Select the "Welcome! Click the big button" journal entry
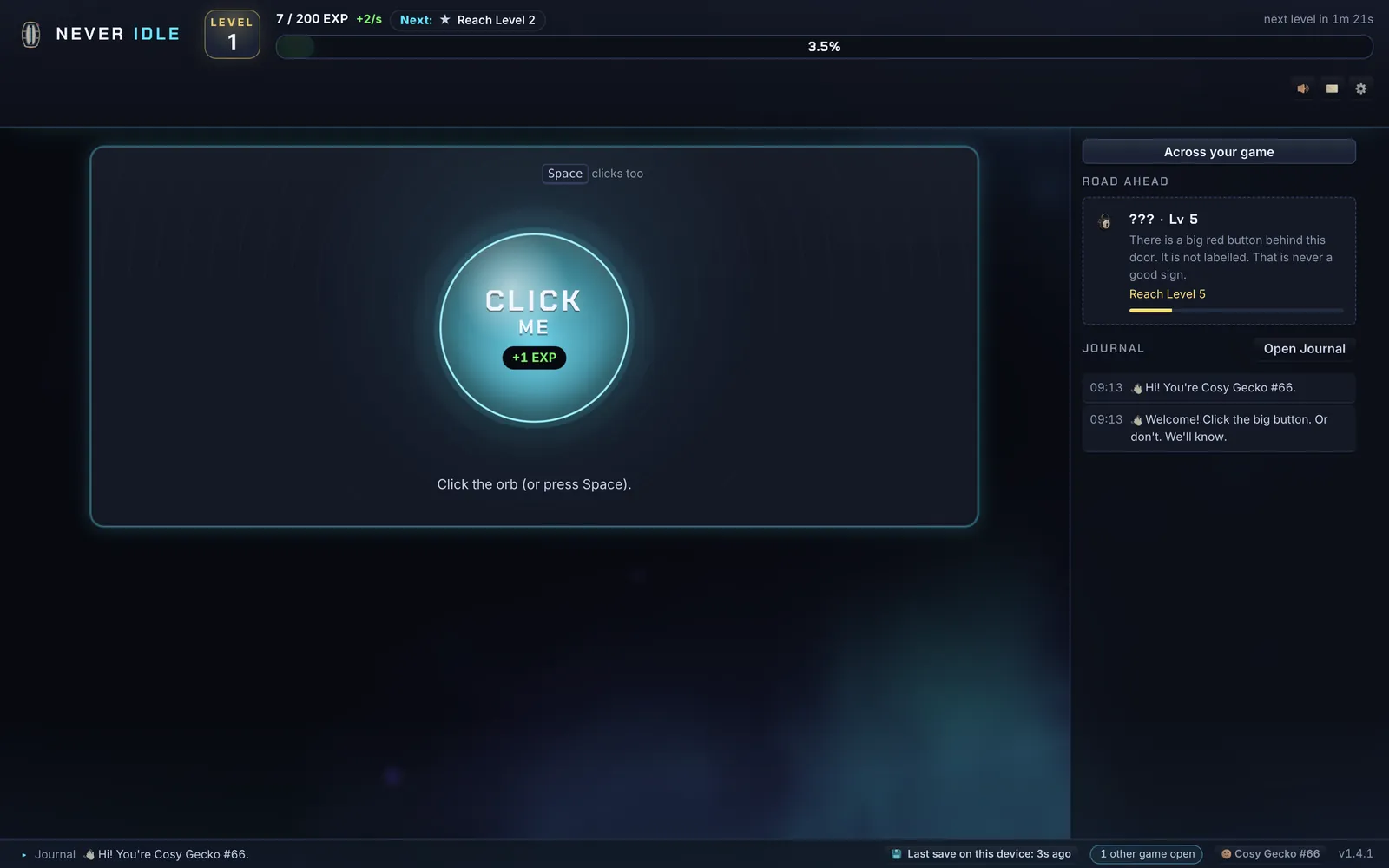This screenshot has height=868, width=1389. 1219,428
